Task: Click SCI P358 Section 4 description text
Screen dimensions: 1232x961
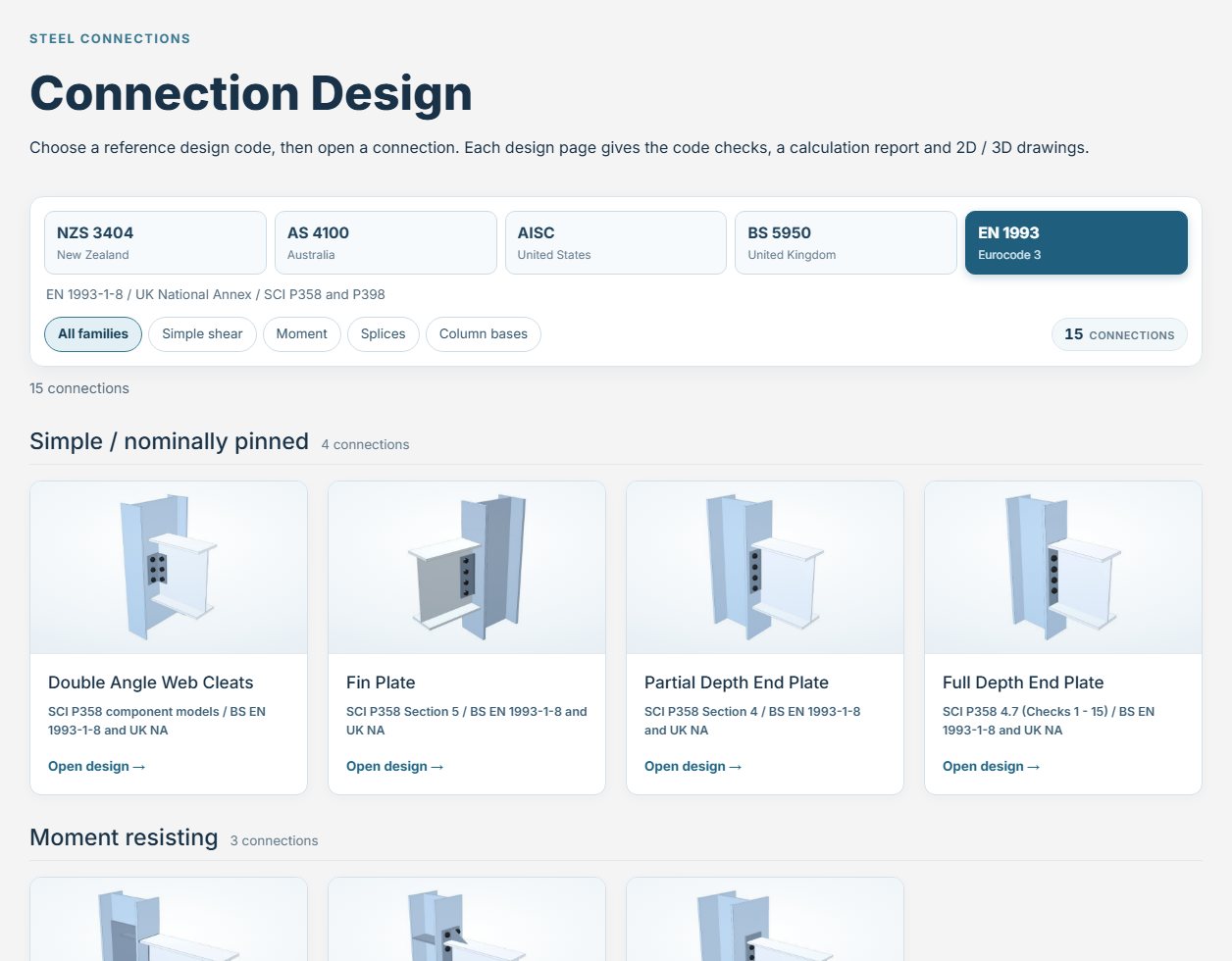Action: tap(752, 721)
